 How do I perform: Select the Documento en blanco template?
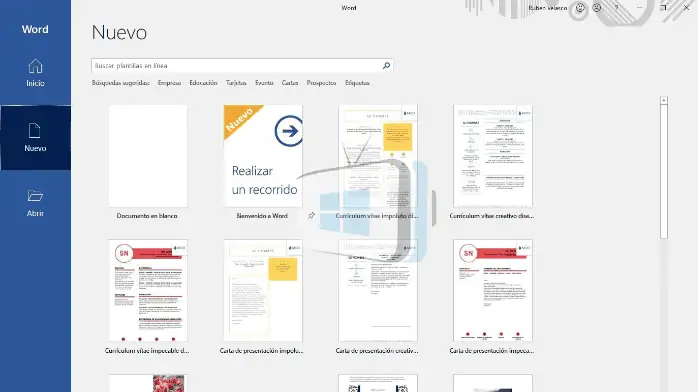tap(148, 156)
